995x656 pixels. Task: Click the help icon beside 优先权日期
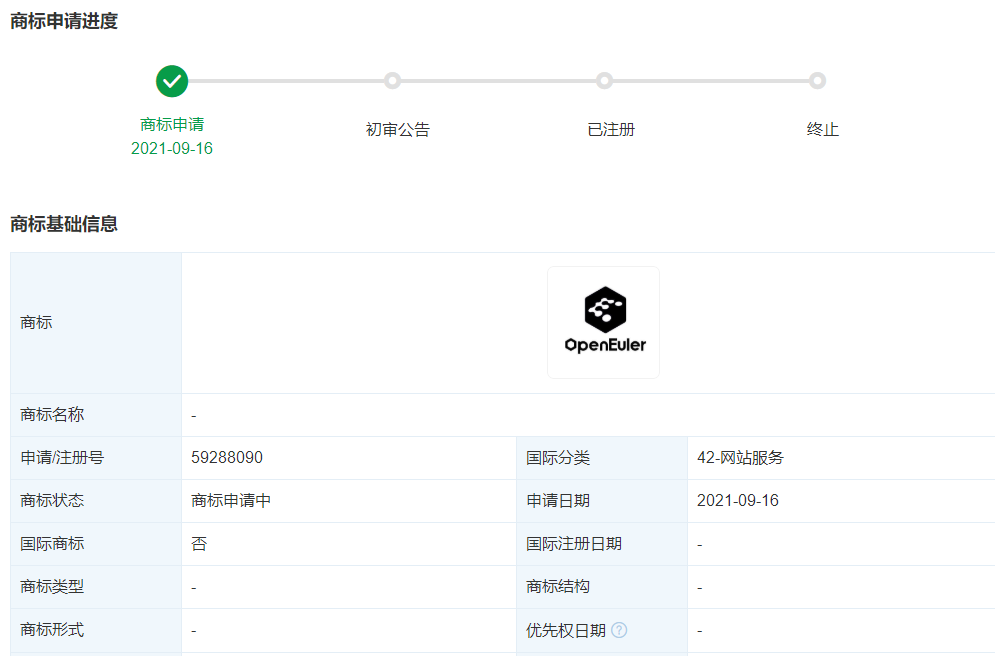pos(619,630)
